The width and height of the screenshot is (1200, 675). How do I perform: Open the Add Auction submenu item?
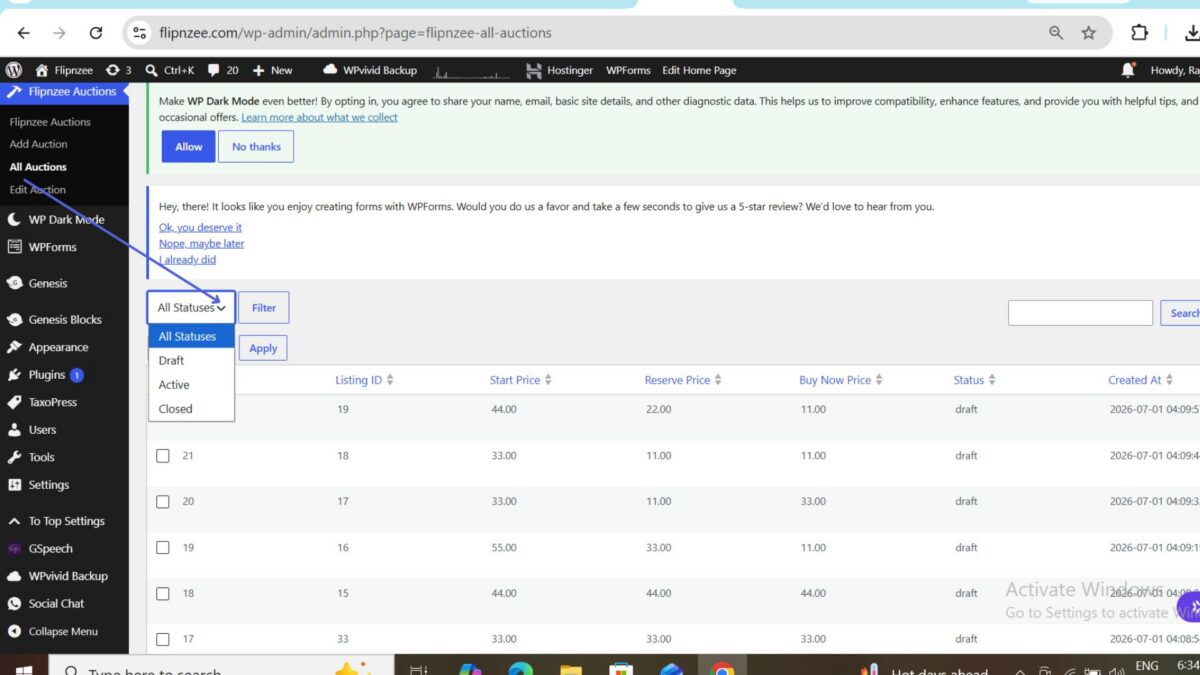(39, 144)
